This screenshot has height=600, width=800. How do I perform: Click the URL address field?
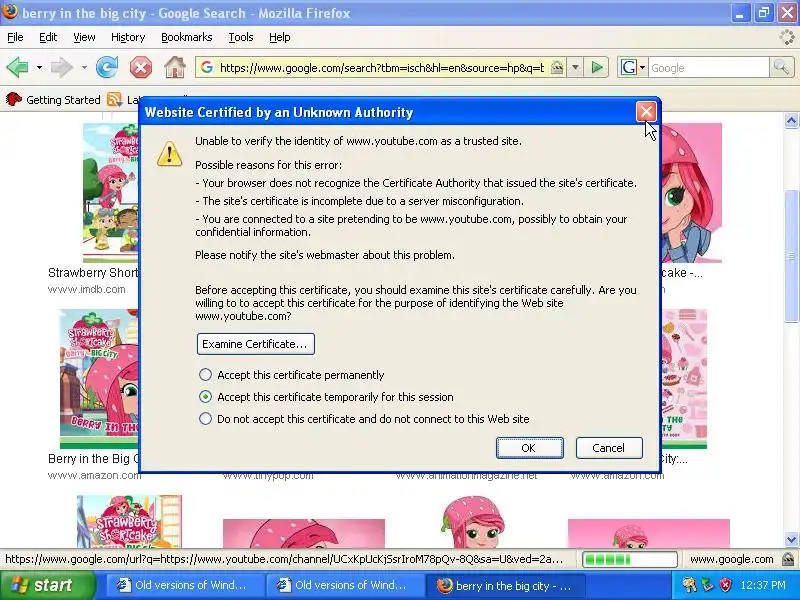[x=382, y=67]
